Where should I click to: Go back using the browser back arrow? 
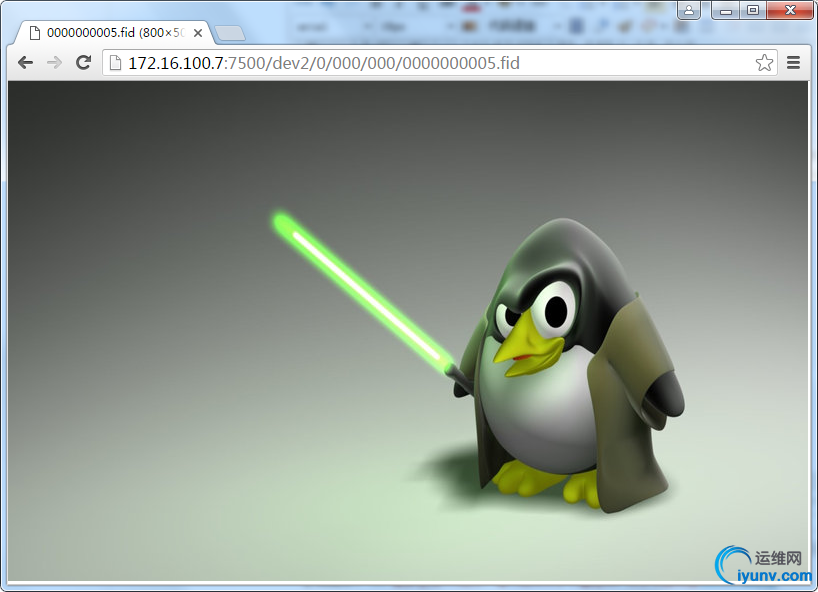[x=25, y=63]
